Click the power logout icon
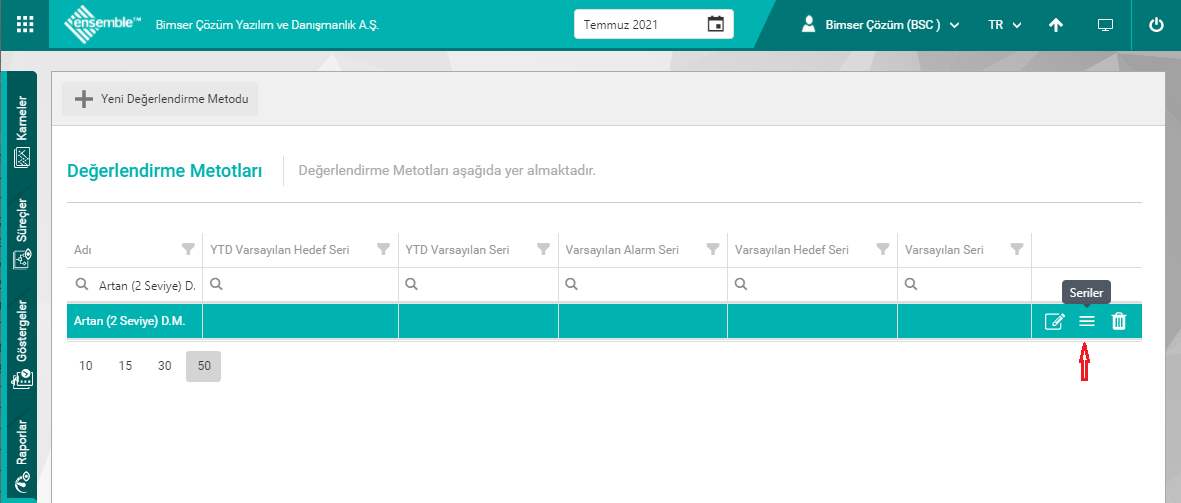This screenshot has height=503, width=1181. pos(1156,25)
